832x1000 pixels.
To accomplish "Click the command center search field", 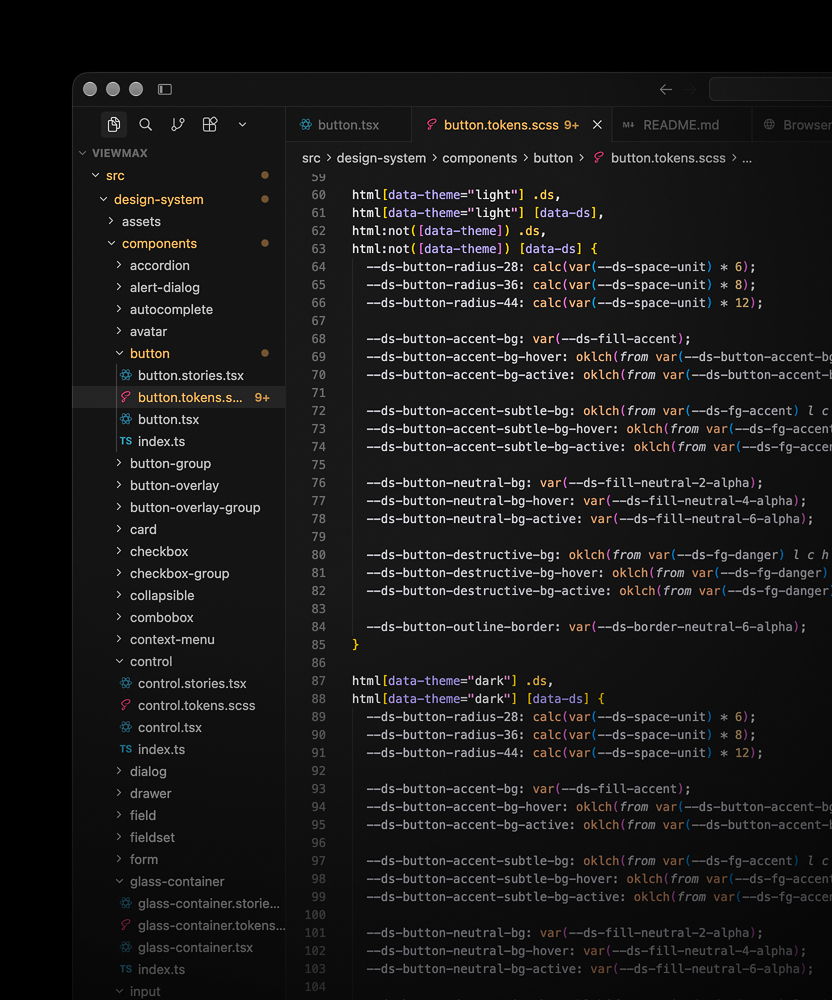I will tap(770, 89).
